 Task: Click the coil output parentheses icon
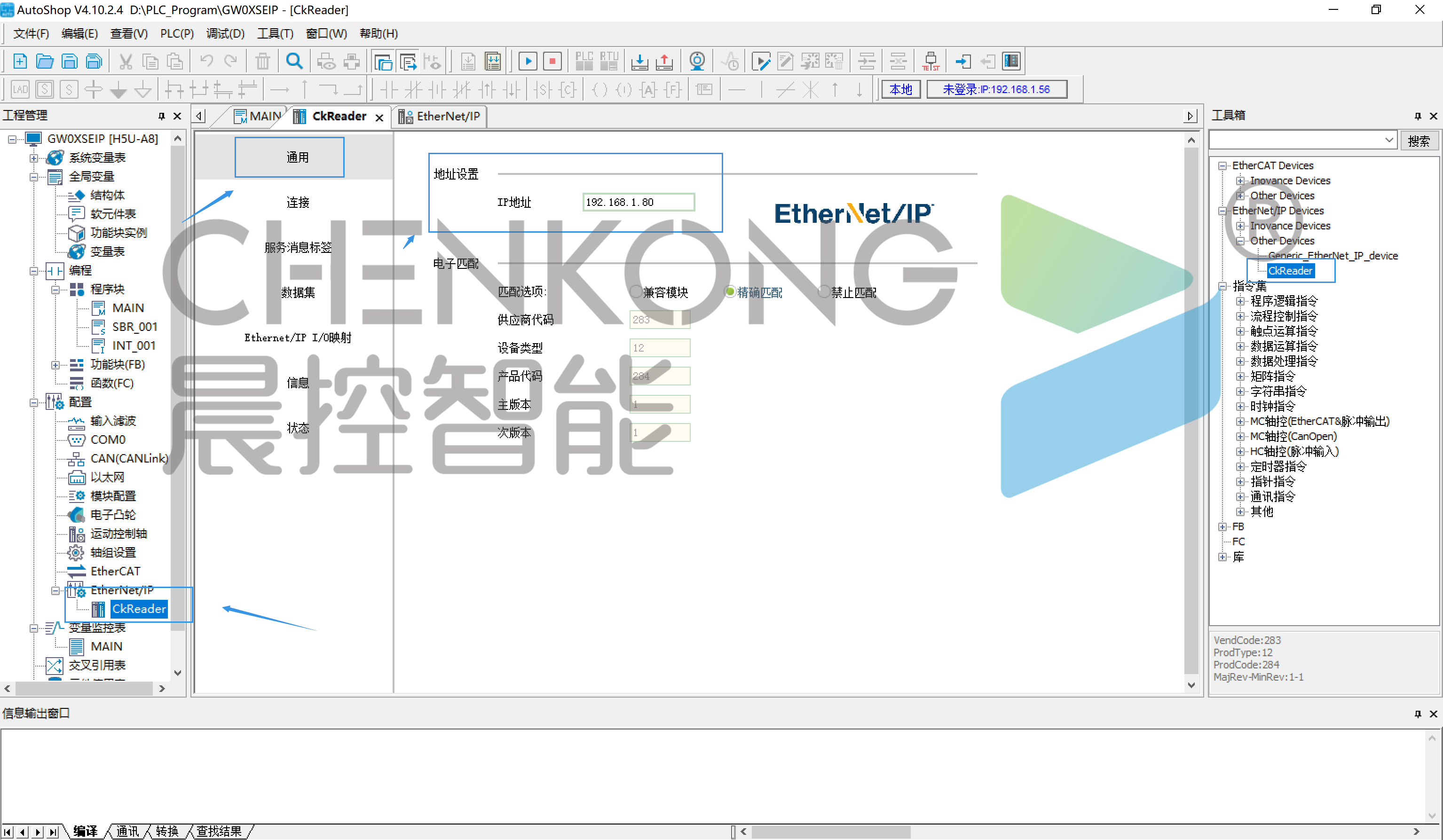pos(599,89)
